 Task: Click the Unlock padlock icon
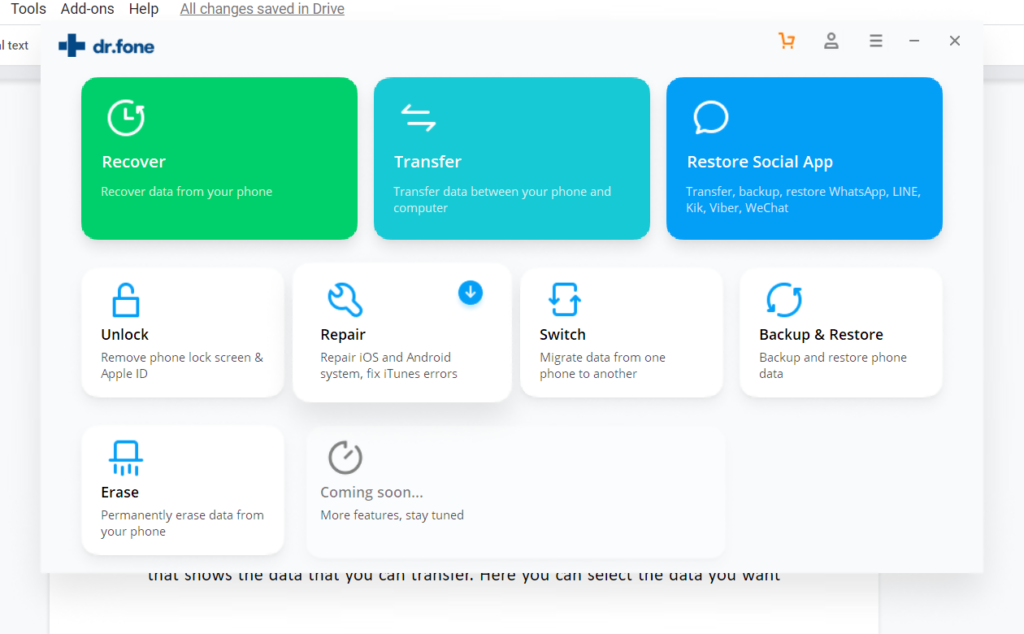125,300
